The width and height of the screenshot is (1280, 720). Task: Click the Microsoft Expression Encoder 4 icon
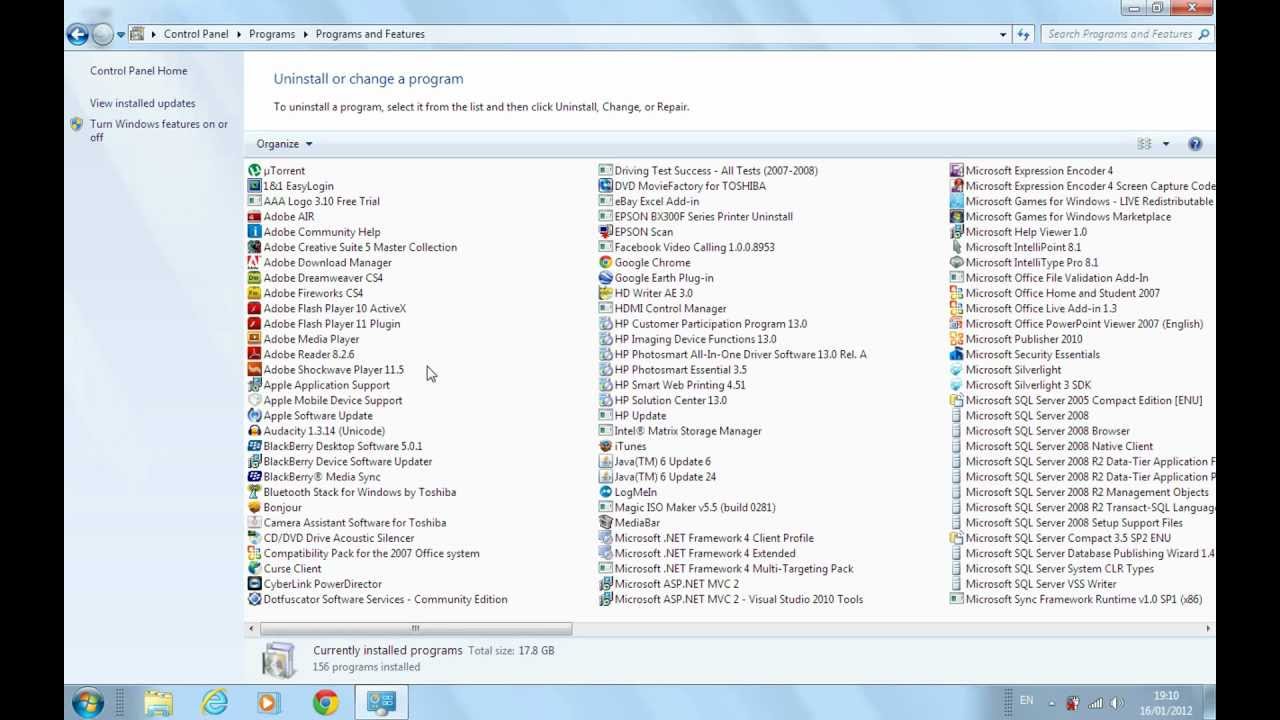957,171
